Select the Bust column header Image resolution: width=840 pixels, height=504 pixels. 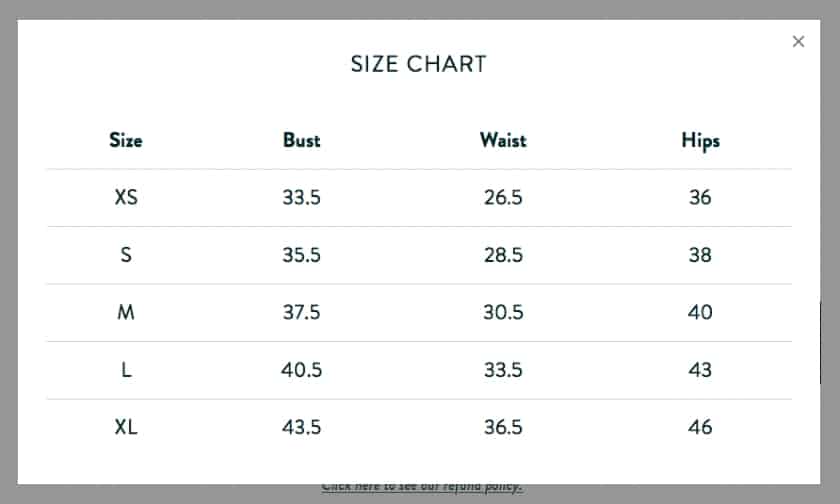(x=302, y=140)
